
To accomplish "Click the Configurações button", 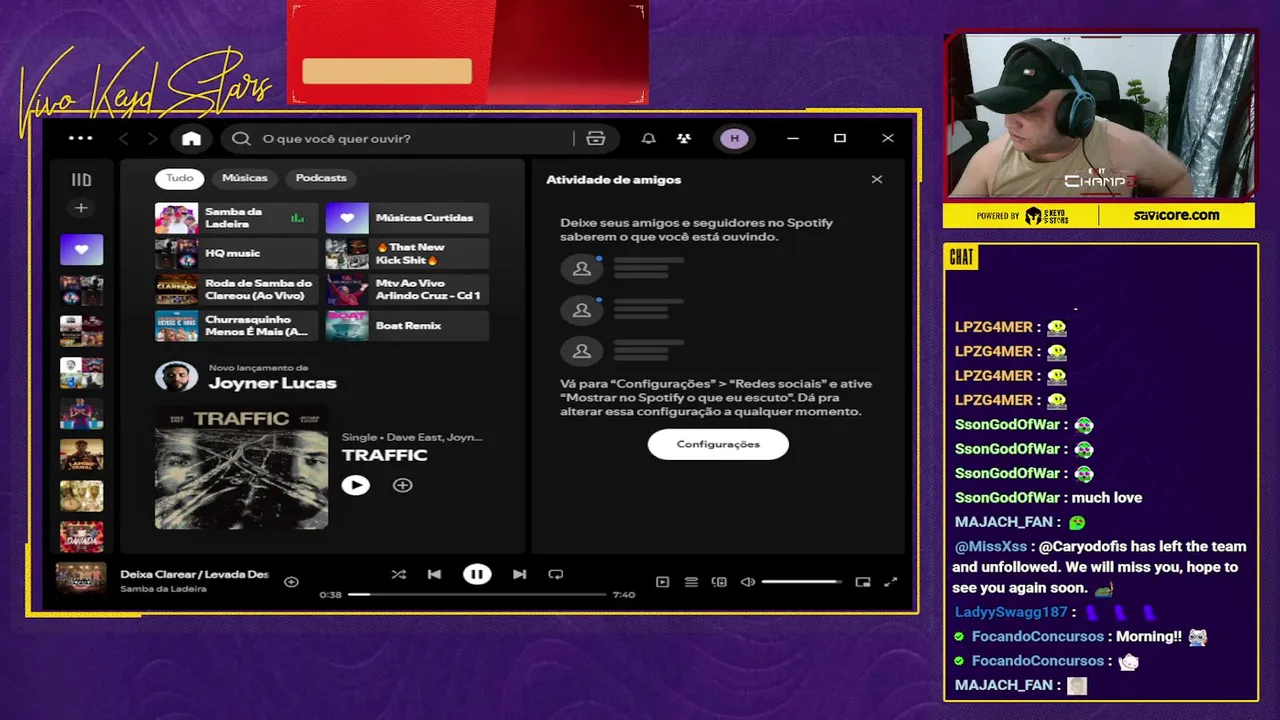I will [x=718, y=444].
